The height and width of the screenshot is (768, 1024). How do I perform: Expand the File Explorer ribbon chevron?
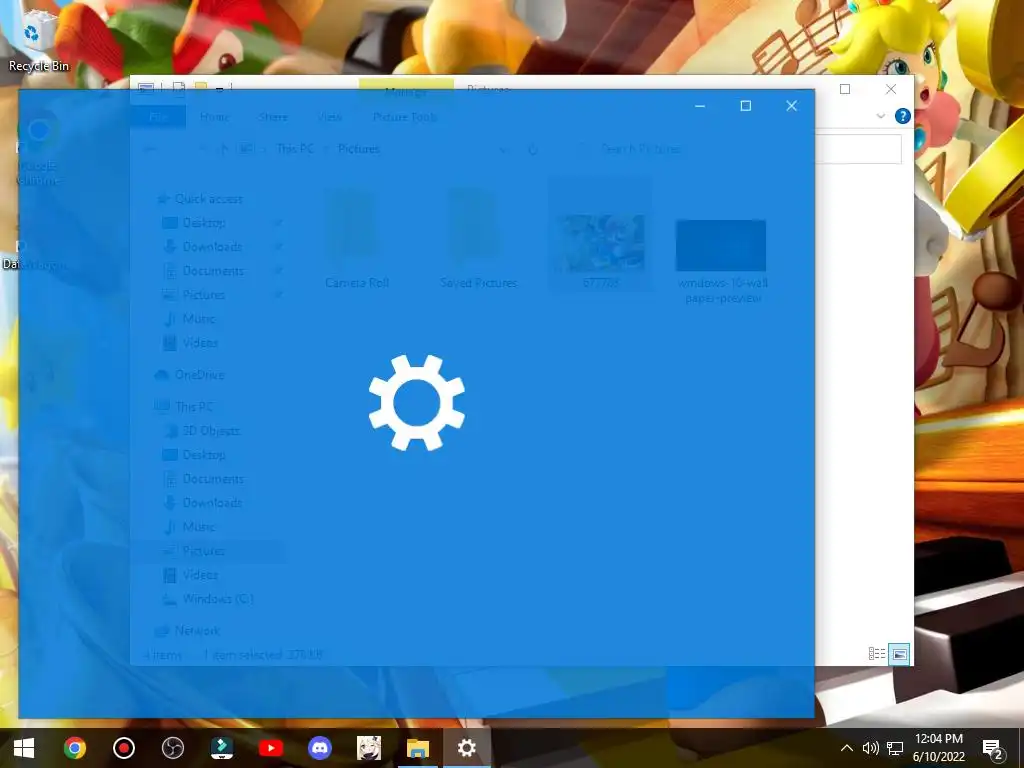tap(880, 116)
